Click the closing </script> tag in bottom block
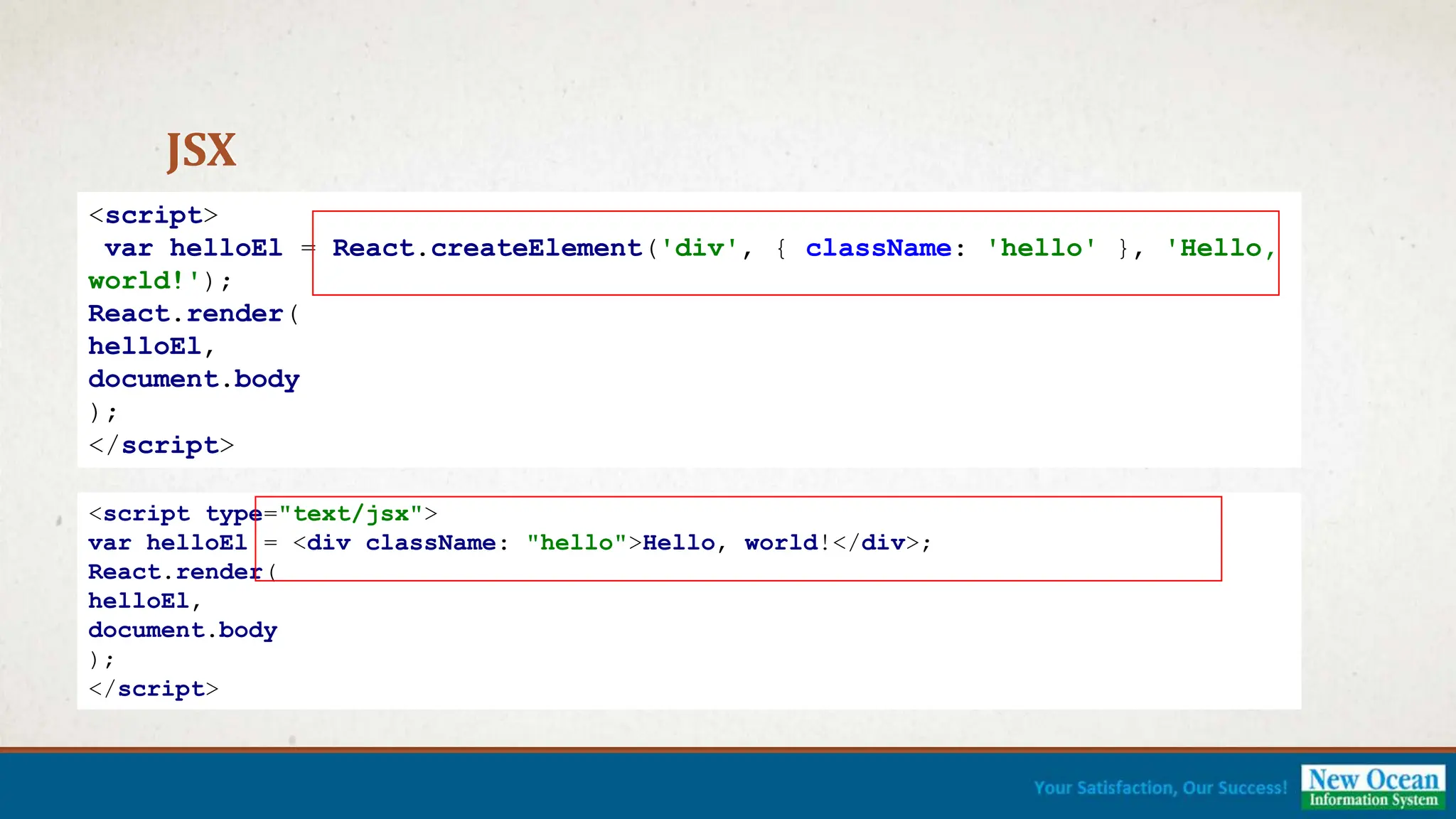The height and width of the screenshot is (819, 1456). (154, 689)
